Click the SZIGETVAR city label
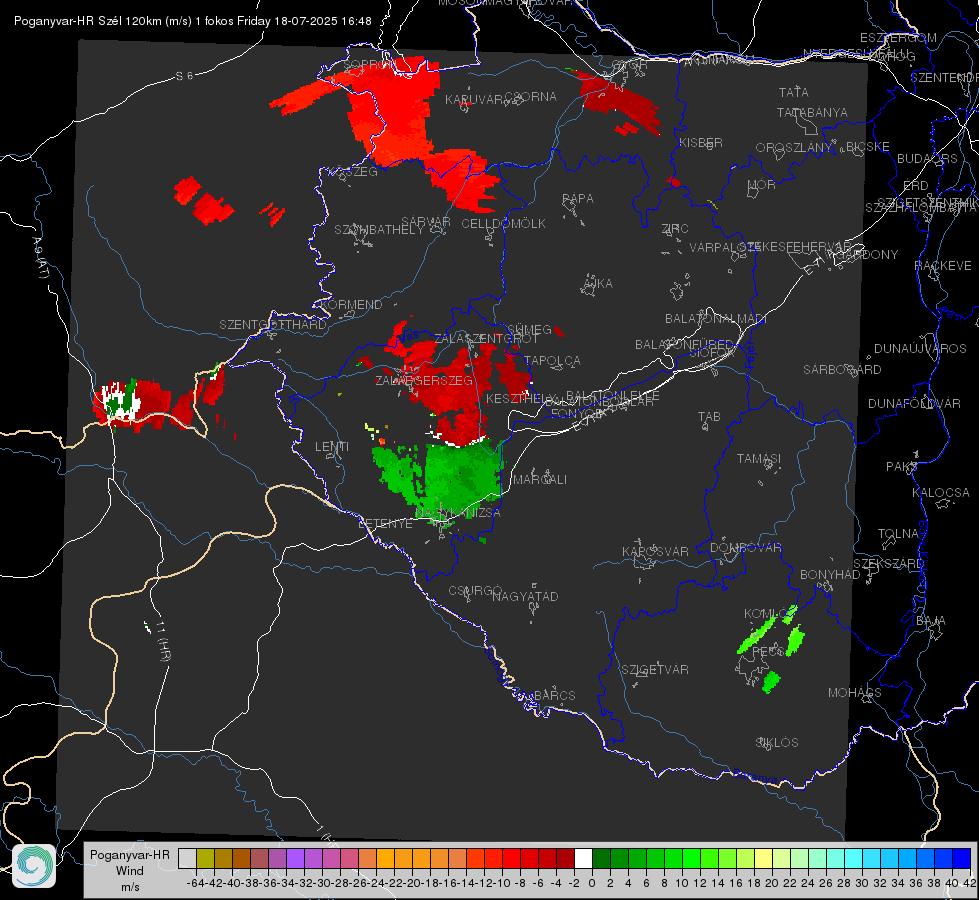Screen dimensions: 979x900 654,670
